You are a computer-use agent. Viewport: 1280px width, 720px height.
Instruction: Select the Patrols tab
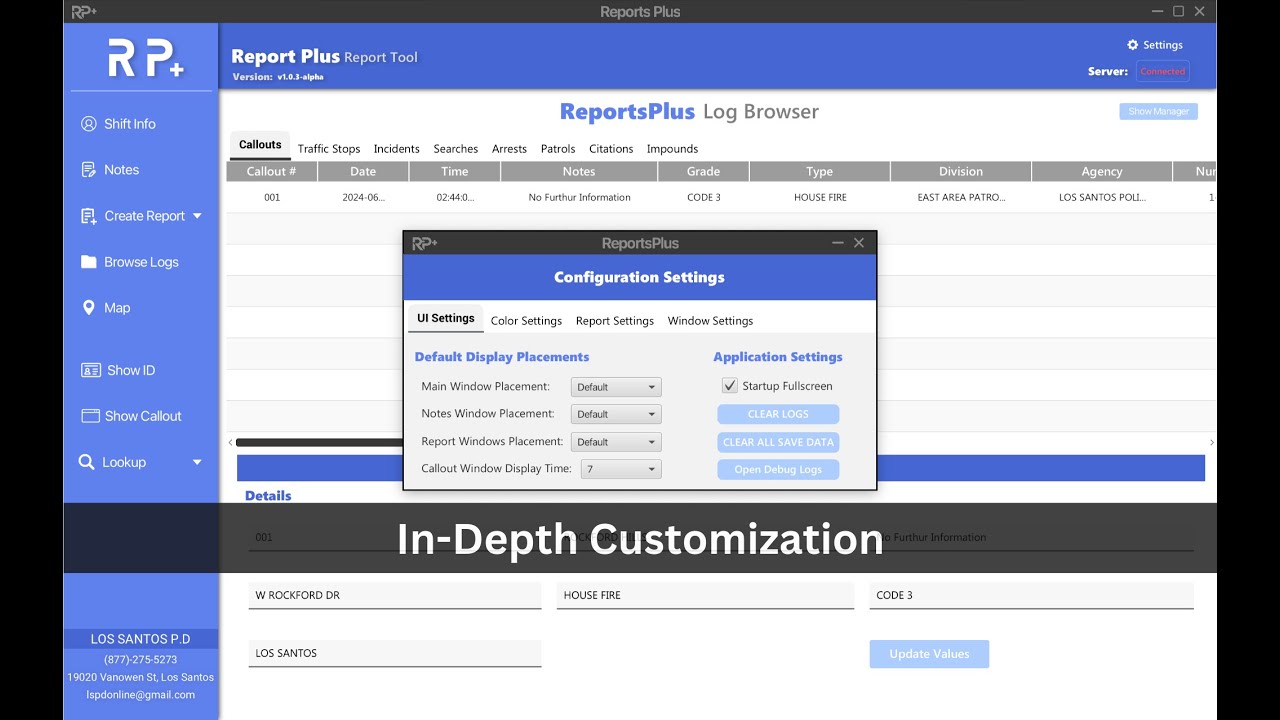coord(558,149)
